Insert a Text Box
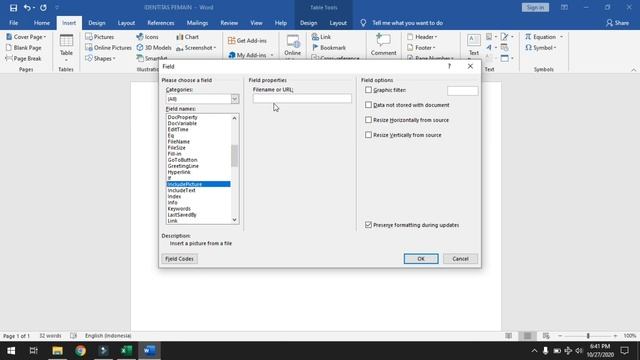 [x=473, y=45]
